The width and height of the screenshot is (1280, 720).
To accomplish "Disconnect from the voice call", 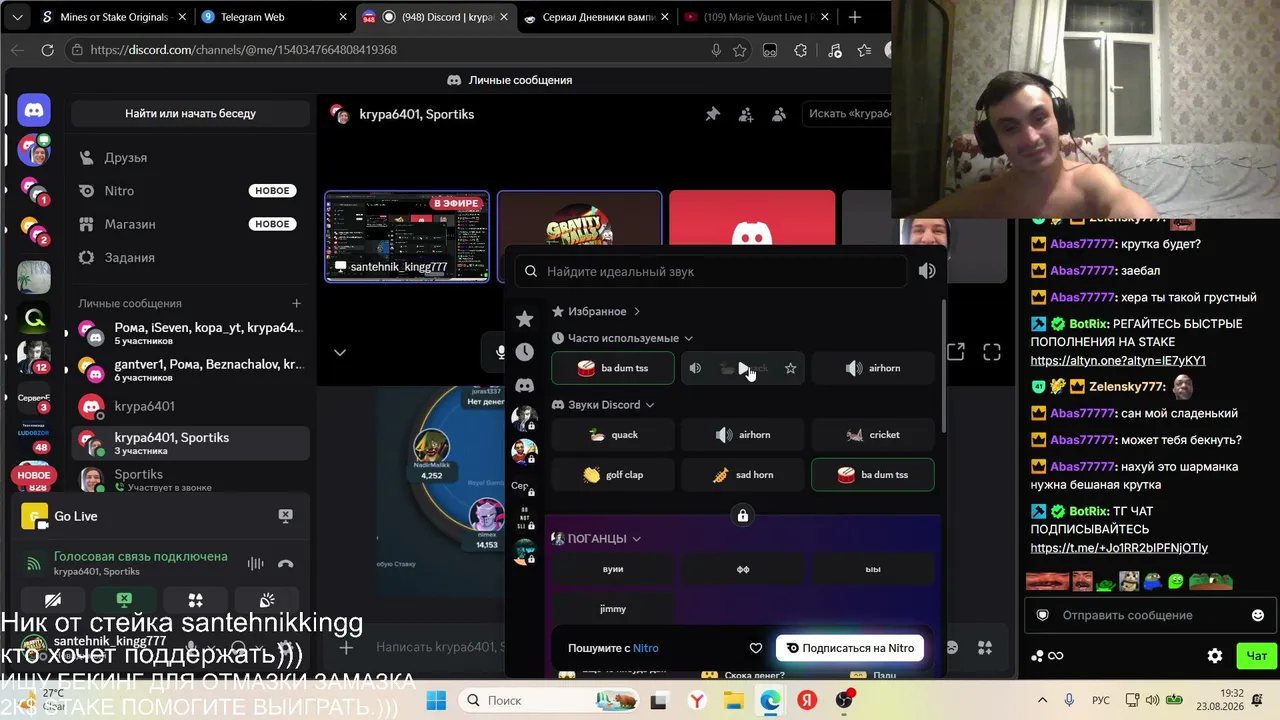I will pyautogui.click(x=286, y=564).
